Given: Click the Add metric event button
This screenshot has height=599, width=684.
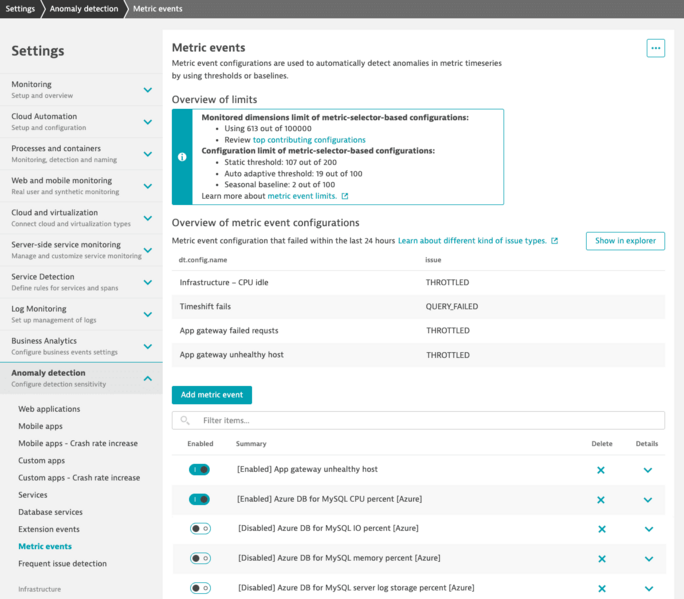Looking at the screenshot, I should click(x=212, y=395).
